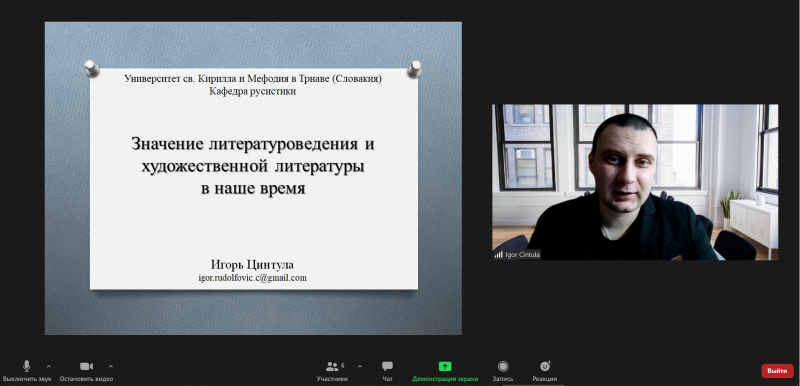Click Кафедра русистики line on slide
Screen dimensions: 800x386
(252, 91)
